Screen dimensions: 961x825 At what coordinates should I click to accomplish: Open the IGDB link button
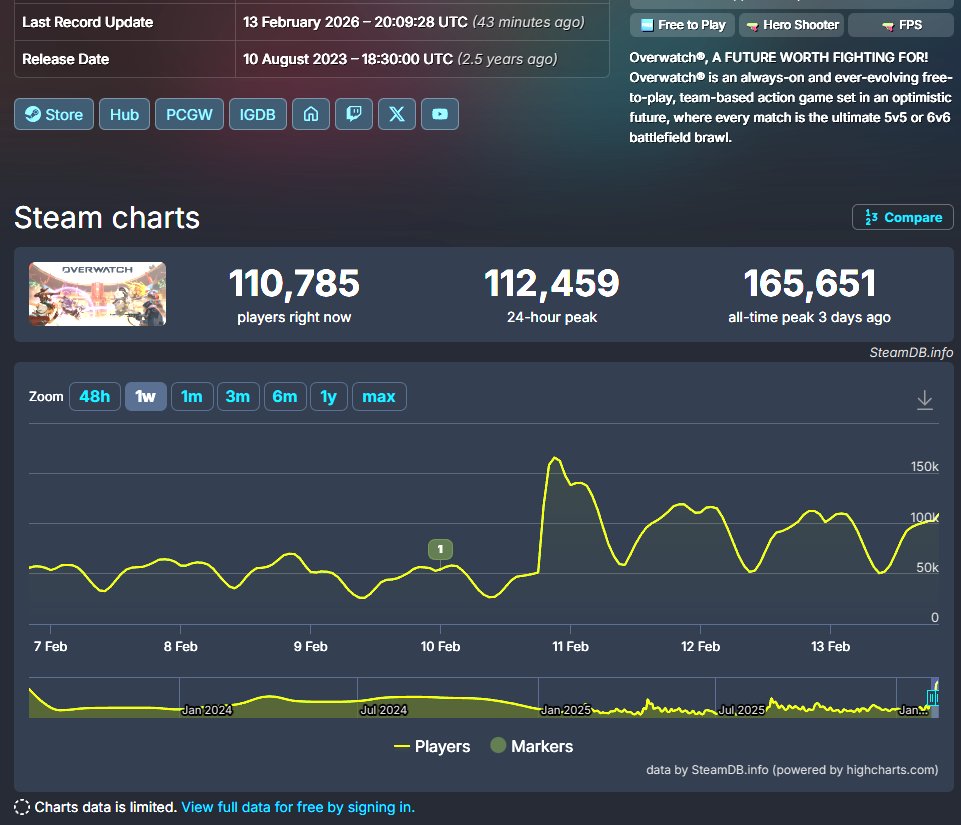point(257,114)
